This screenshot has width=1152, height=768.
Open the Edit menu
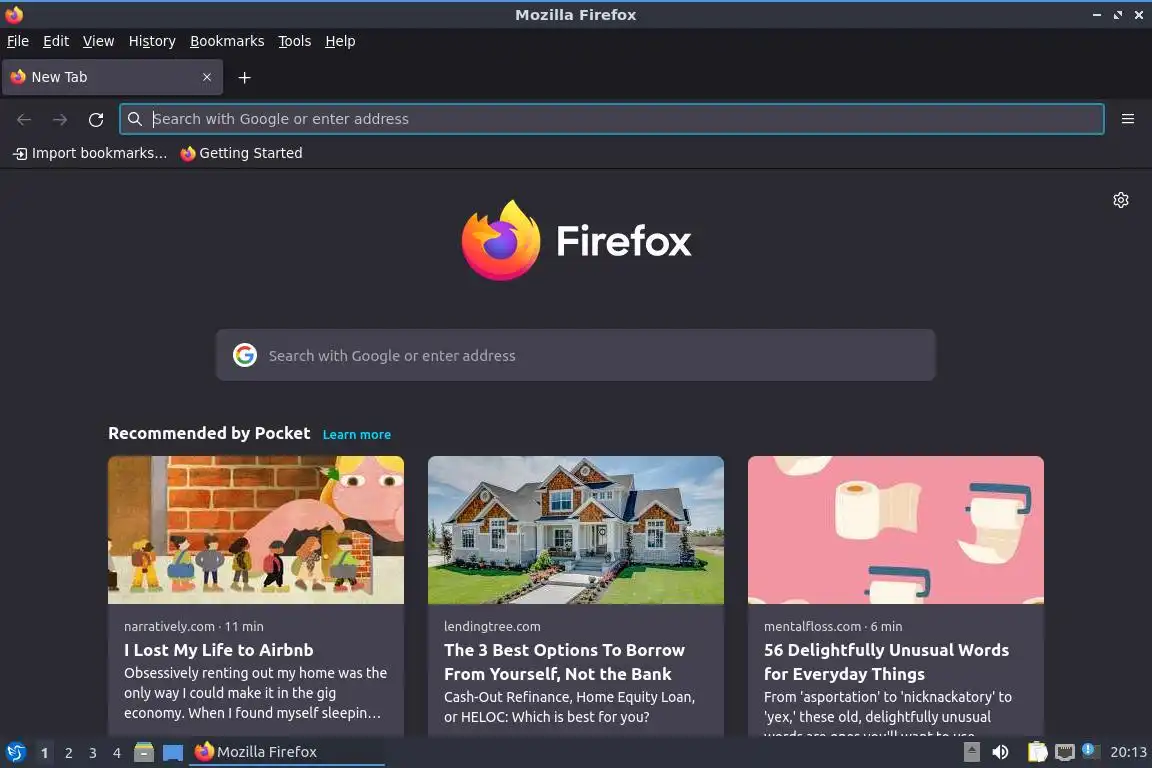click(x=56, y=41)
